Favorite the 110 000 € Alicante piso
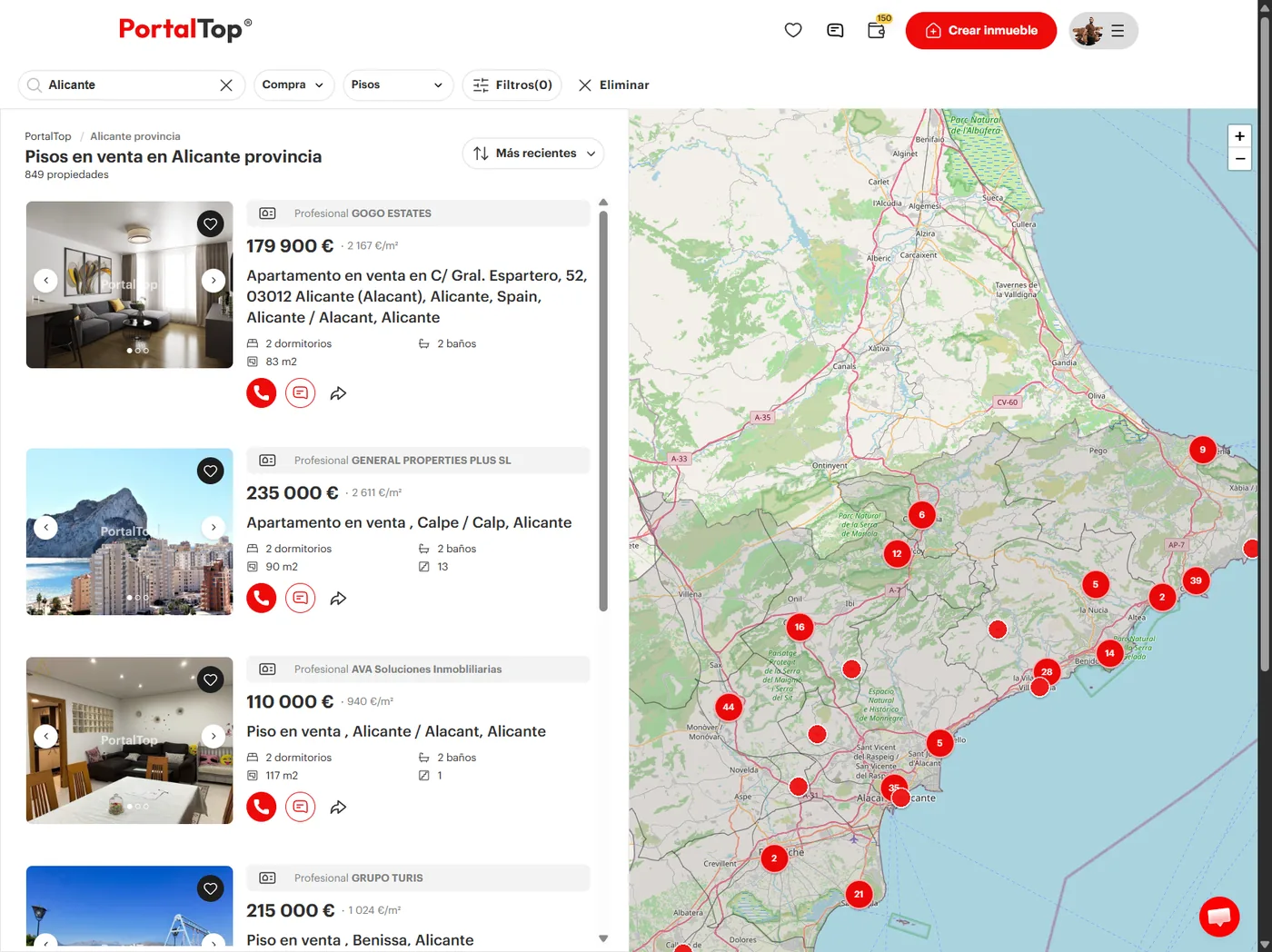This screenshot has width=1272, height=952. click(211, 679)
